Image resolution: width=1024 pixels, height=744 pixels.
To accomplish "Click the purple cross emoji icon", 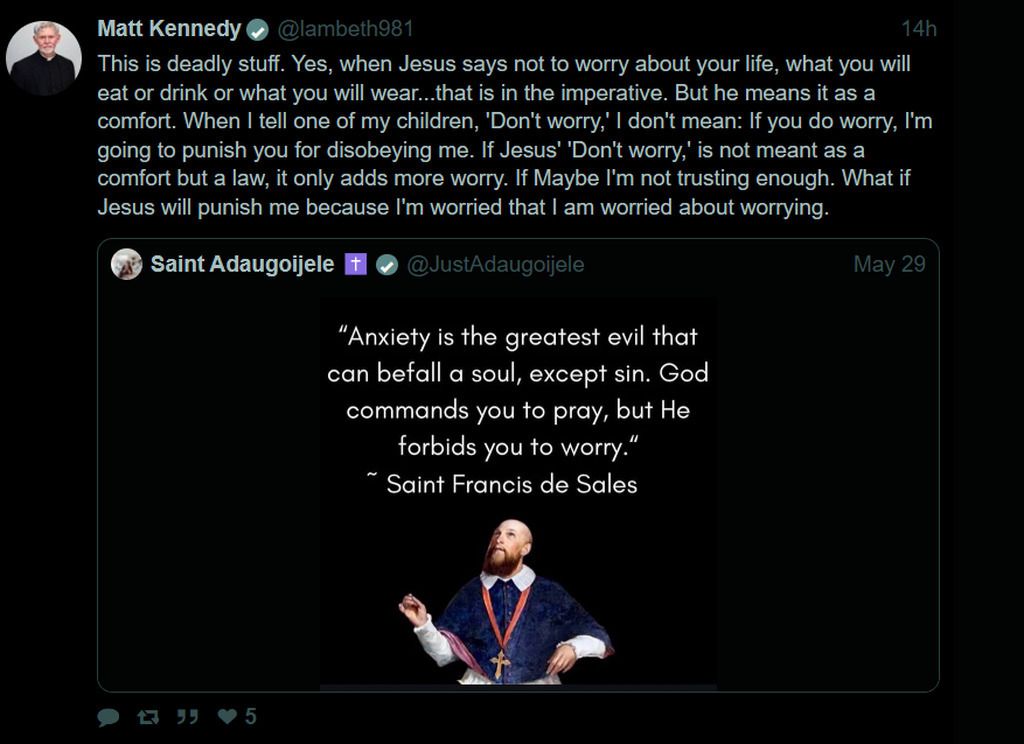I will pyautogui.click(x=355, y=264).
